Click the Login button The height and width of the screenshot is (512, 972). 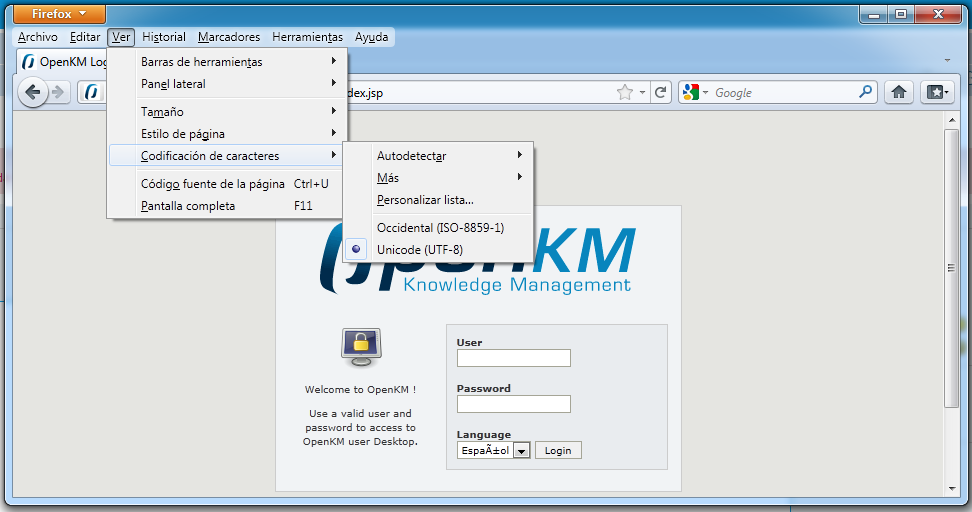tap(558, 451)
